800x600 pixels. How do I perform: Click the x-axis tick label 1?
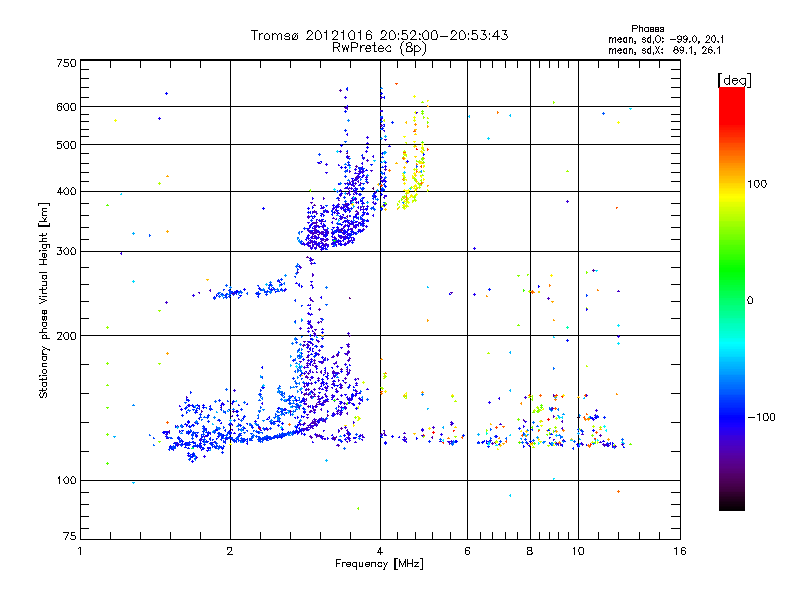[80, 551]
